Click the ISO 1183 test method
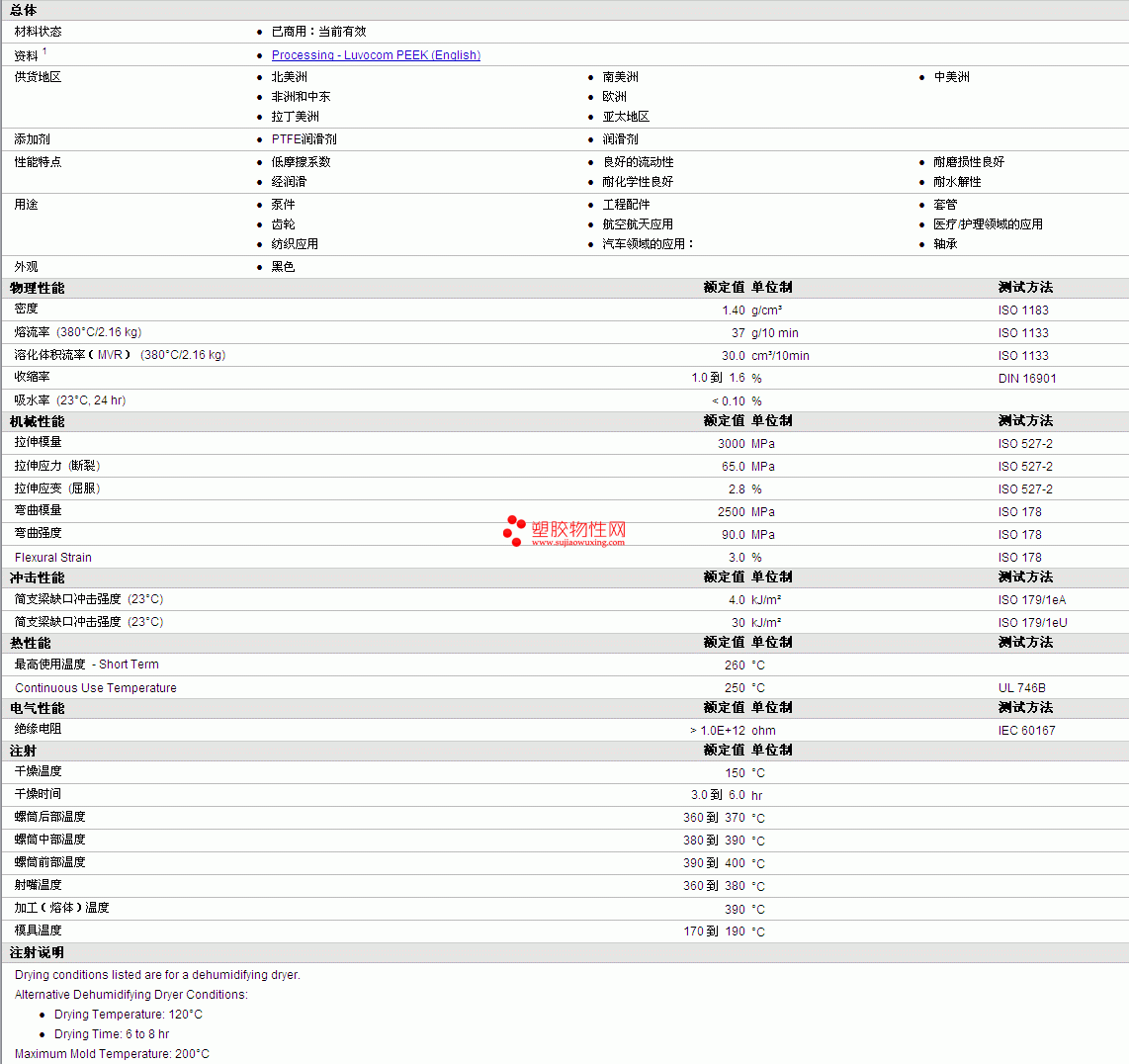1129x1064 pixels. click(x=1023, y=310)
